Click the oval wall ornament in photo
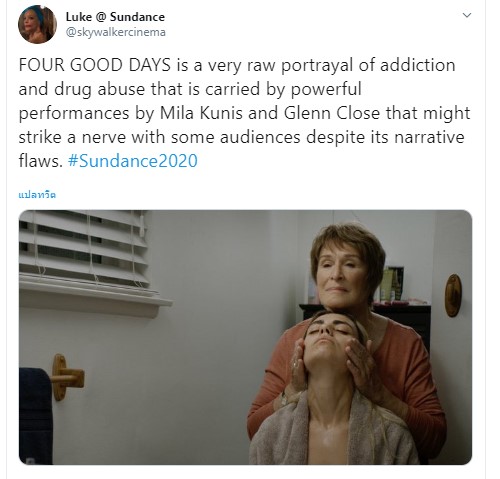 tap(454, 295)
